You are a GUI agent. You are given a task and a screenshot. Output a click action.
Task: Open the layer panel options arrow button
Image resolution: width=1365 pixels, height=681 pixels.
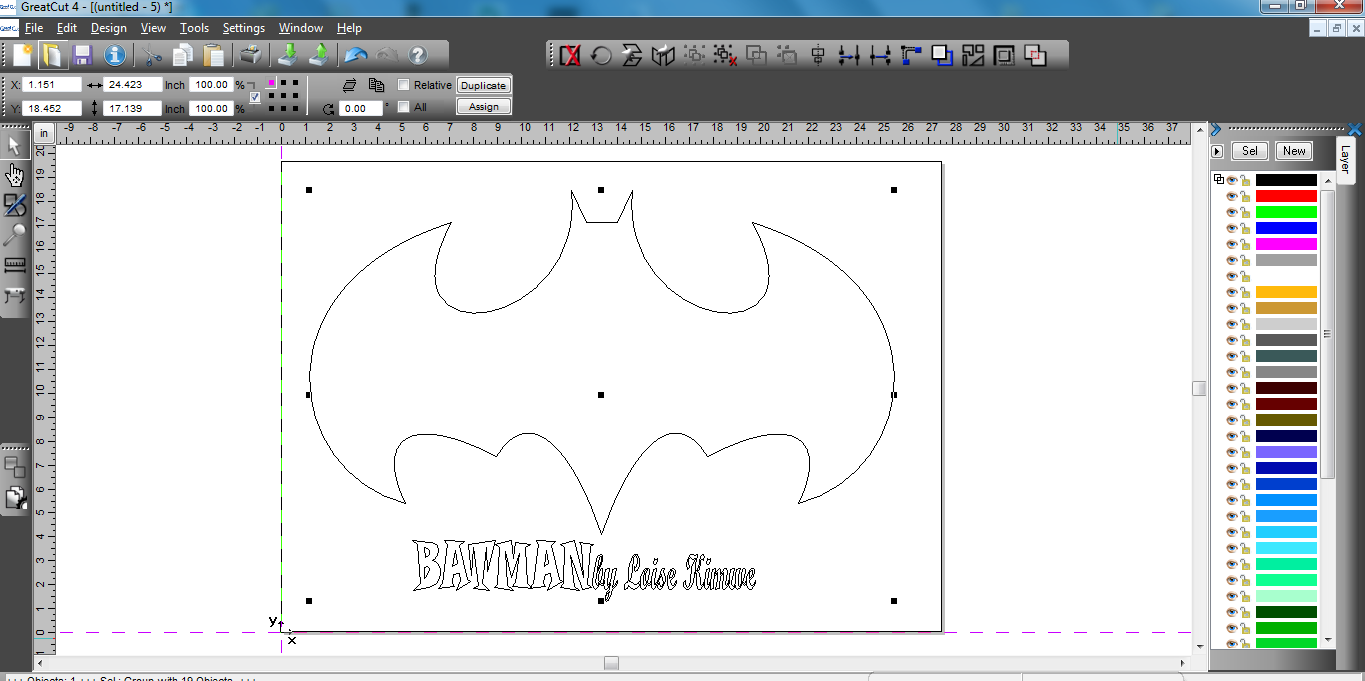1217,151
